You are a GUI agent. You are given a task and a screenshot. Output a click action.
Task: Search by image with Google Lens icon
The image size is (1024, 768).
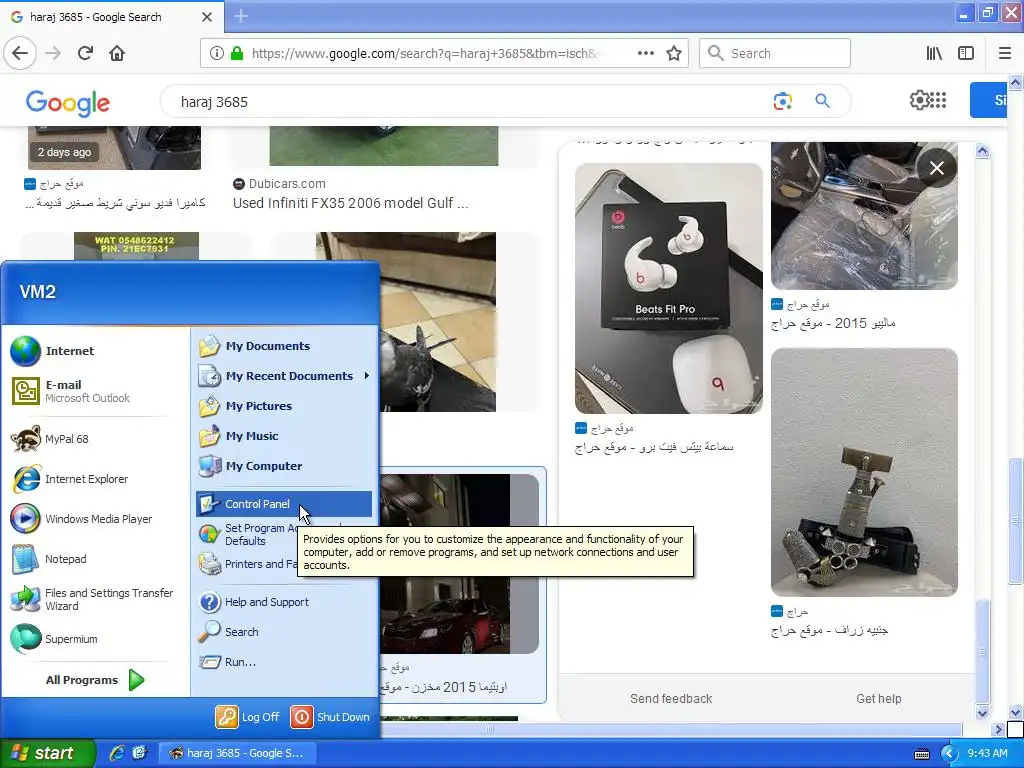782,101
